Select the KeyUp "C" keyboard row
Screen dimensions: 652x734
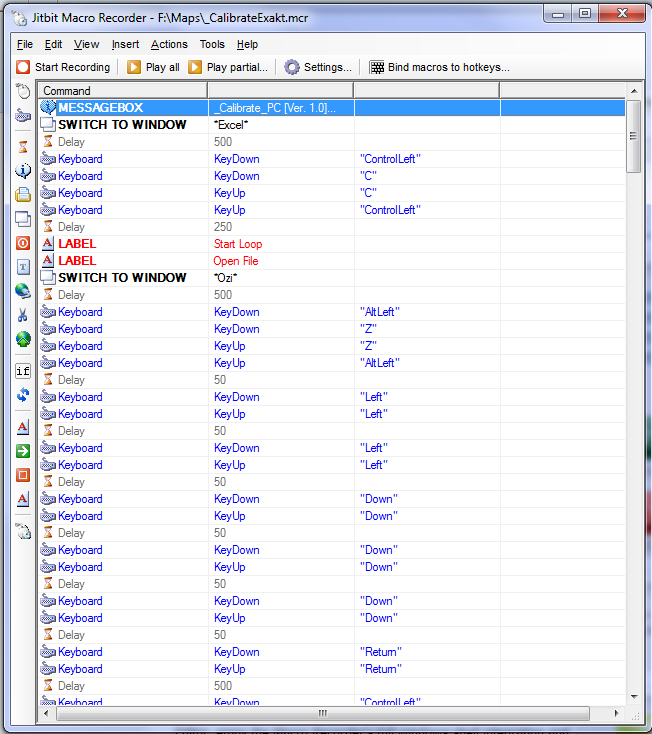[x=332, y=192]
